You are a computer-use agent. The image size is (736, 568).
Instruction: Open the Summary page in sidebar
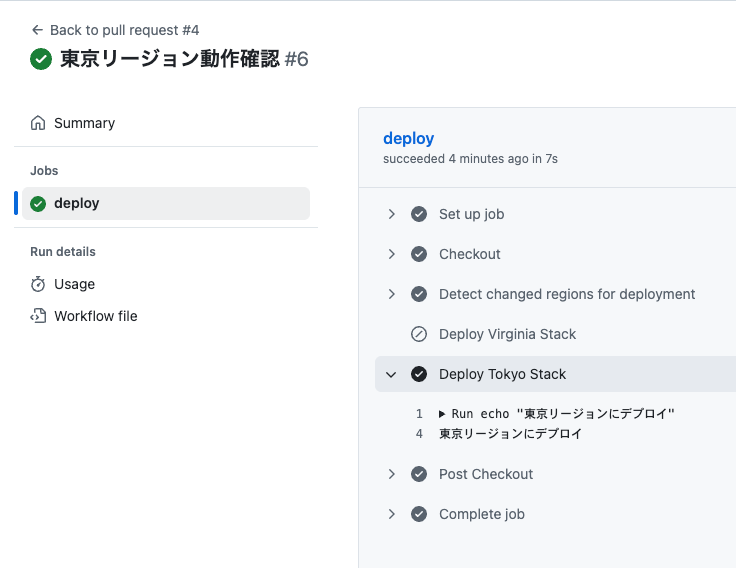click(84, 123)
